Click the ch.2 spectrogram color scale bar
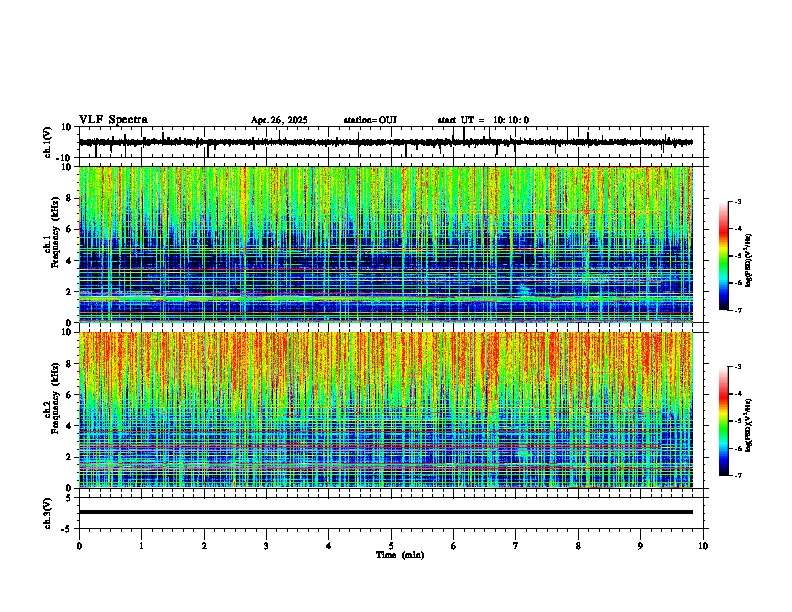The height and width of the screenshot is (612, 792). (724, 421)
